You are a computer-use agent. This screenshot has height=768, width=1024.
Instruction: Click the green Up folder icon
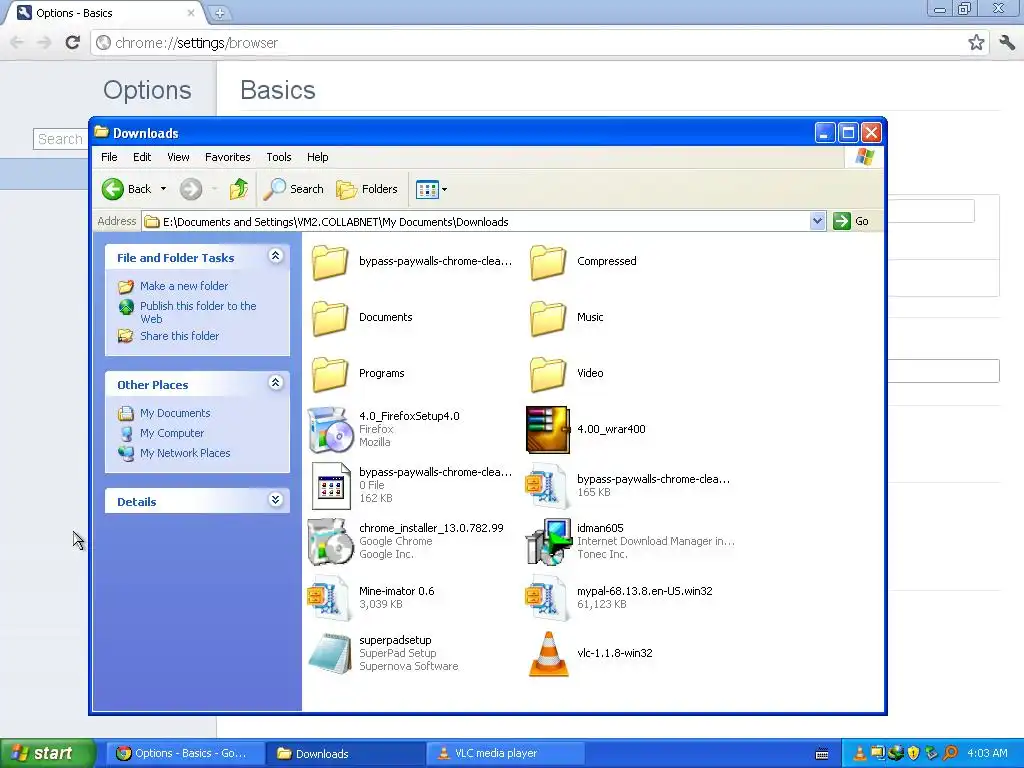coord(238,189)
